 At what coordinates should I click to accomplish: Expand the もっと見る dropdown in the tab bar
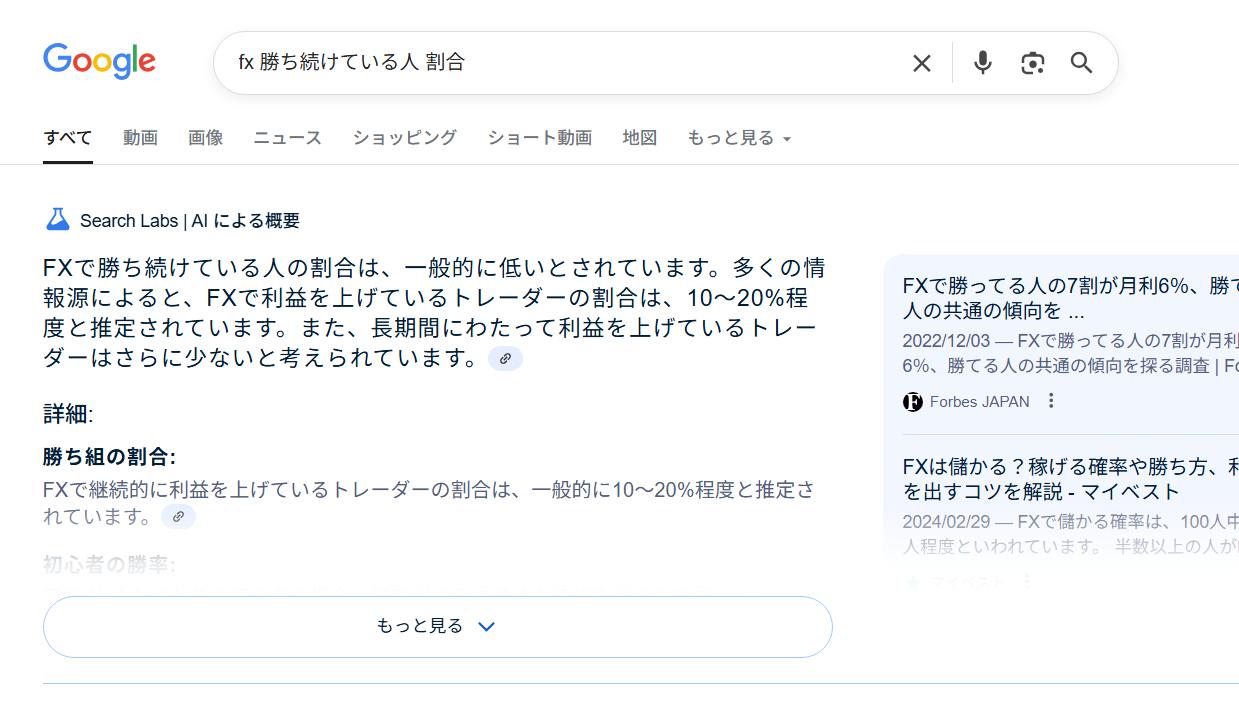click(739, 138)
